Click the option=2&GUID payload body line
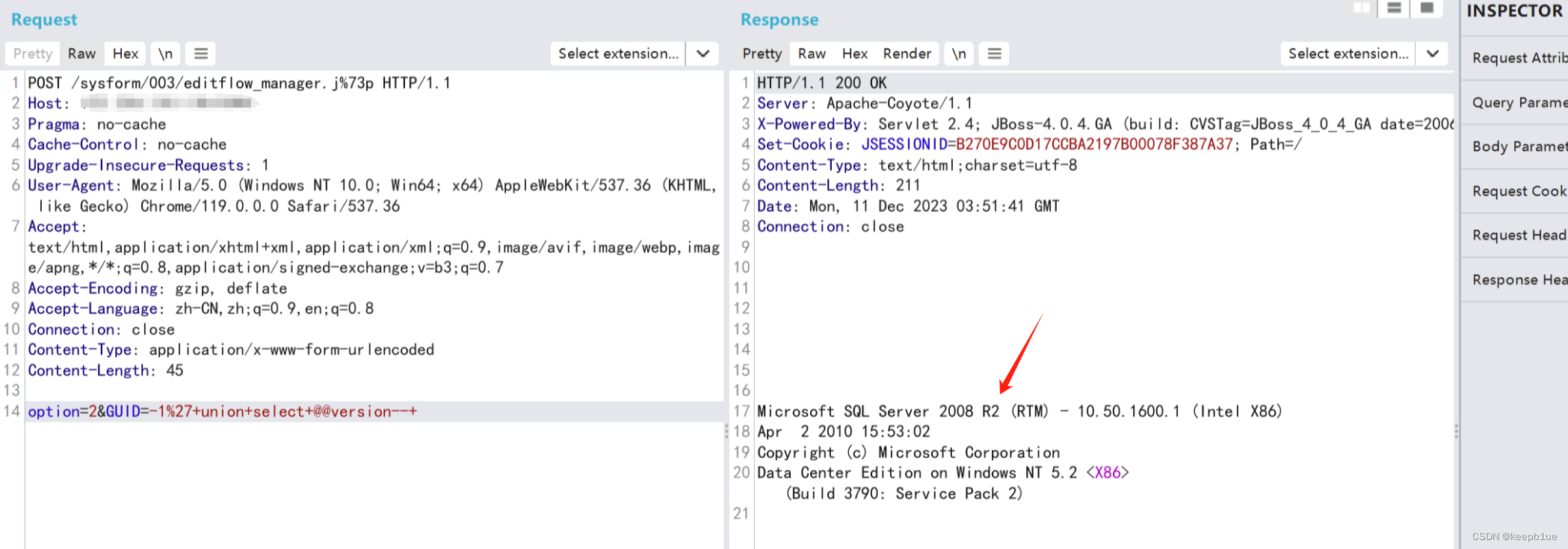This screenshot has width=1568, height=549. [x=223, y=412]
